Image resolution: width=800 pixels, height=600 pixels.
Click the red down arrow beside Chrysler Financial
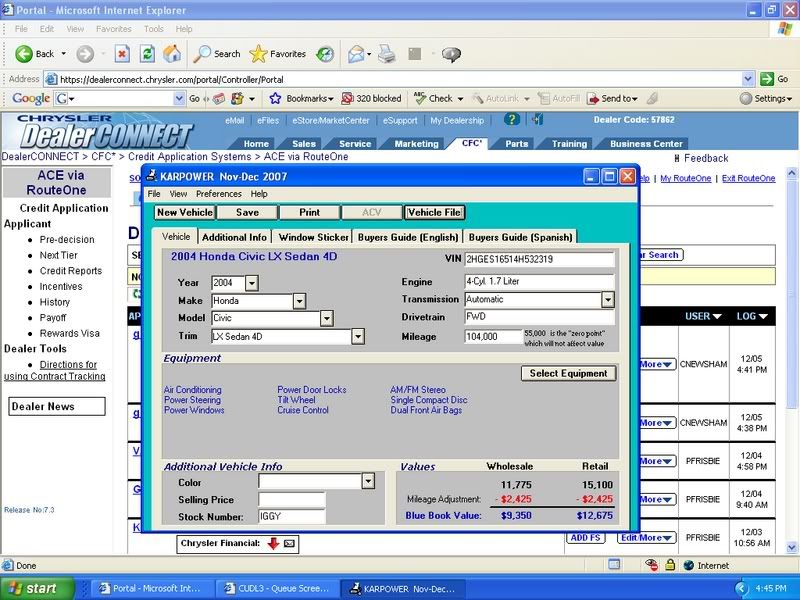pos(272,543)
